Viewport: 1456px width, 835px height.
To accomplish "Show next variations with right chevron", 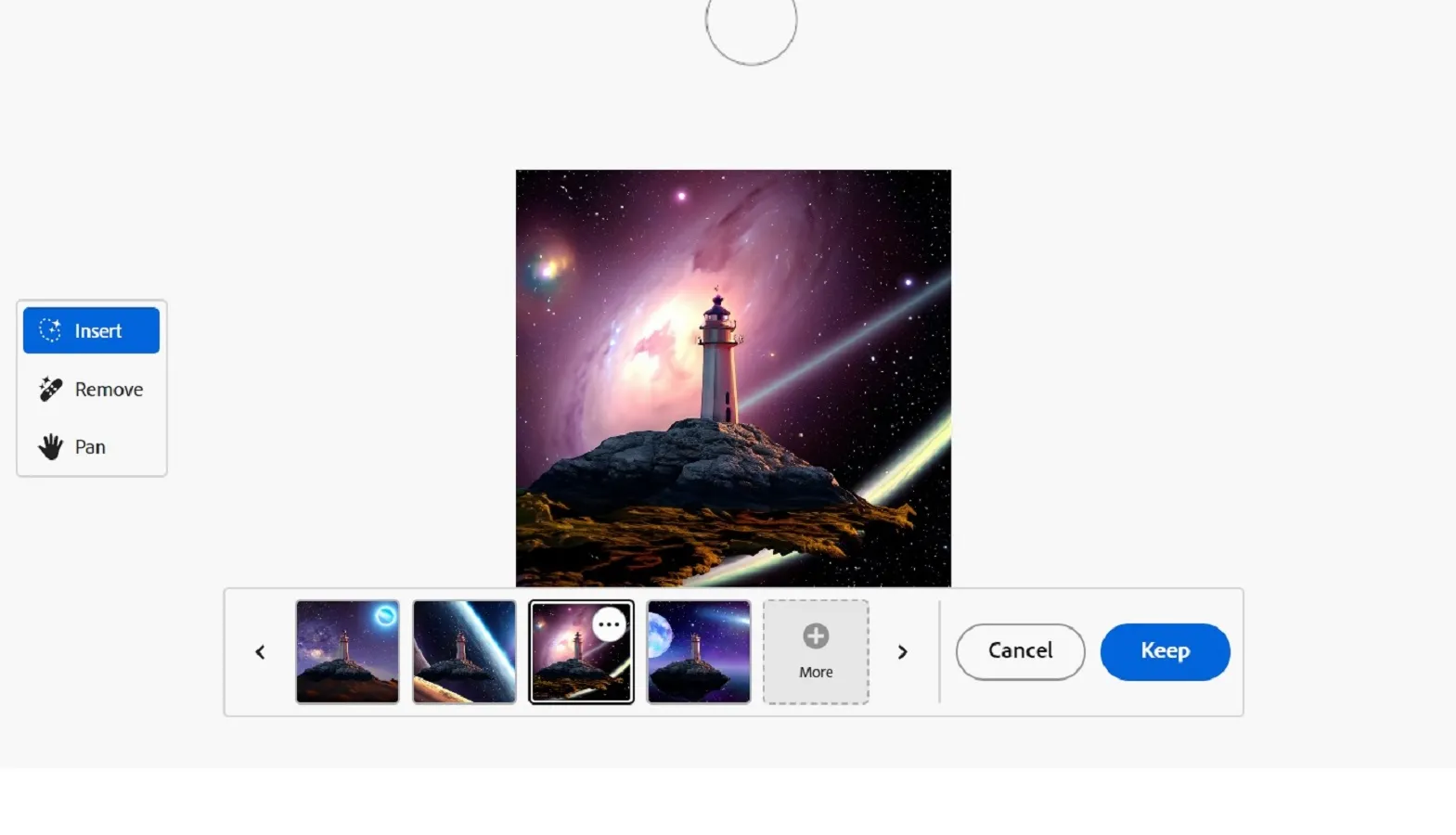I will coord(902,652).
